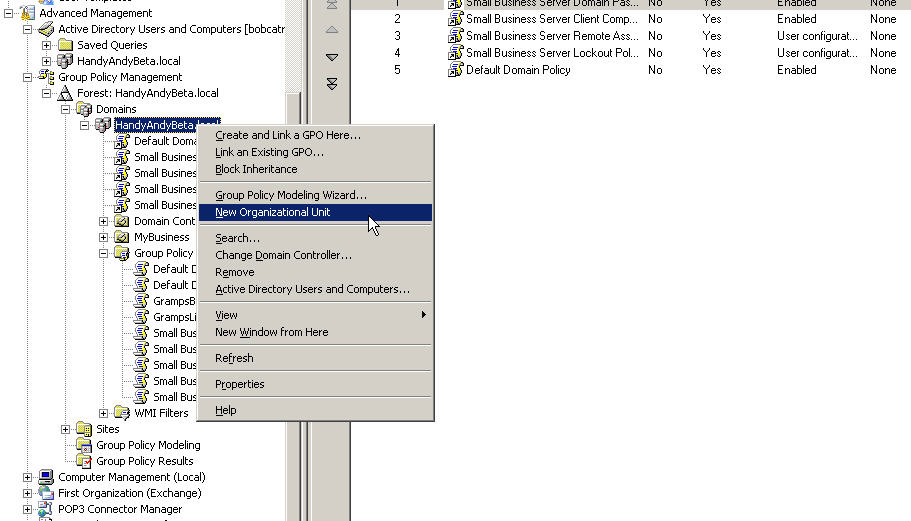Click Refresh in the context menu
The height and width of the screenshot is (521, 911).
[315, 358]
